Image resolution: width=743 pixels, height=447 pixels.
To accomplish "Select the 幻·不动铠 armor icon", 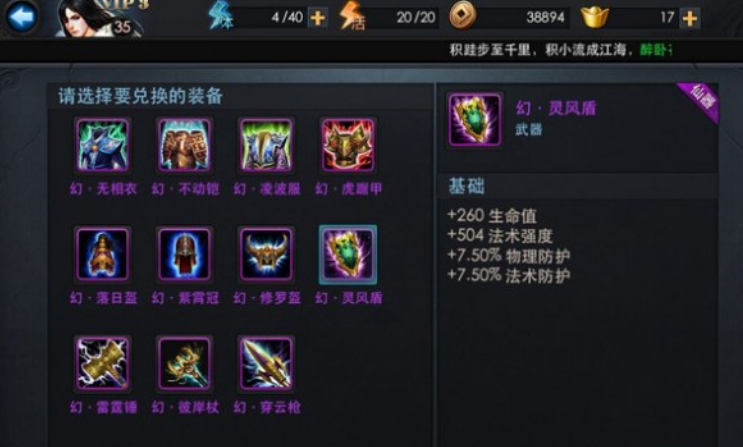I will (184, 145).
